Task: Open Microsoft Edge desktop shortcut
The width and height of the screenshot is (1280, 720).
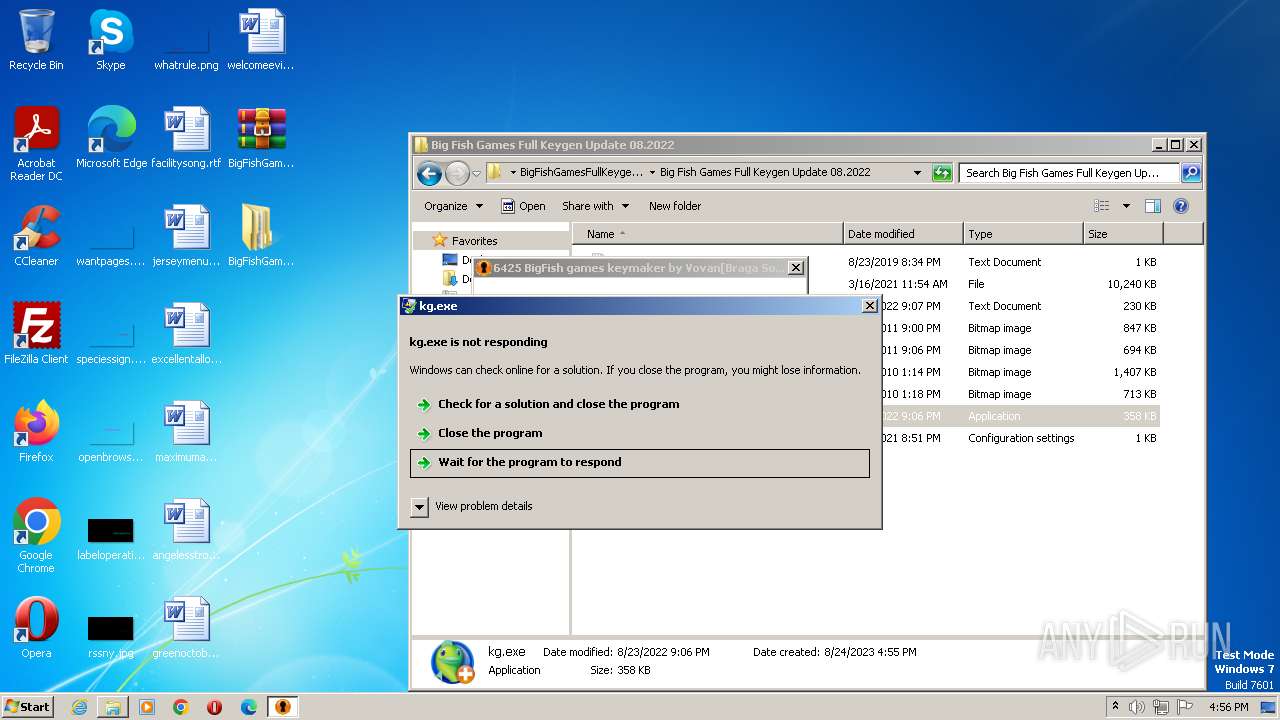Action: click(x=111, y=138)
